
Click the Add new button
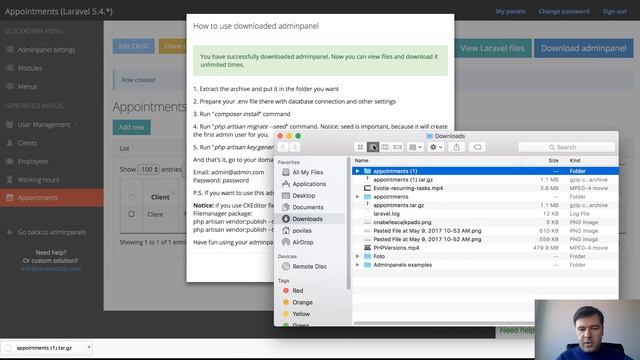click(x=131, y=127)
